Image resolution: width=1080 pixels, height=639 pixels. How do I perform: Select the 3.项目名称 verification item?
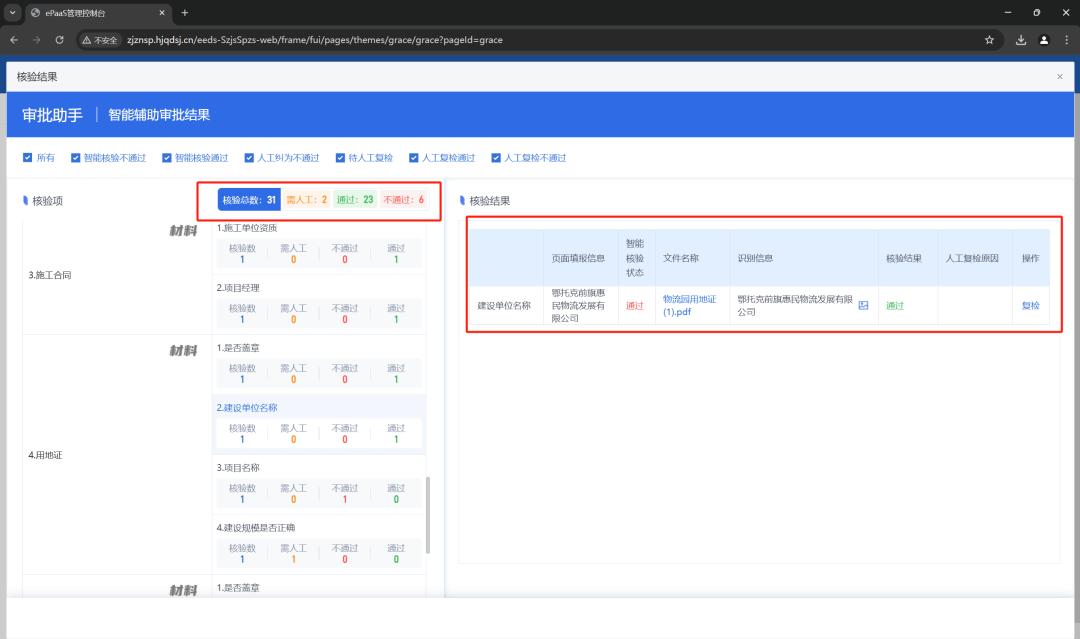239,468
